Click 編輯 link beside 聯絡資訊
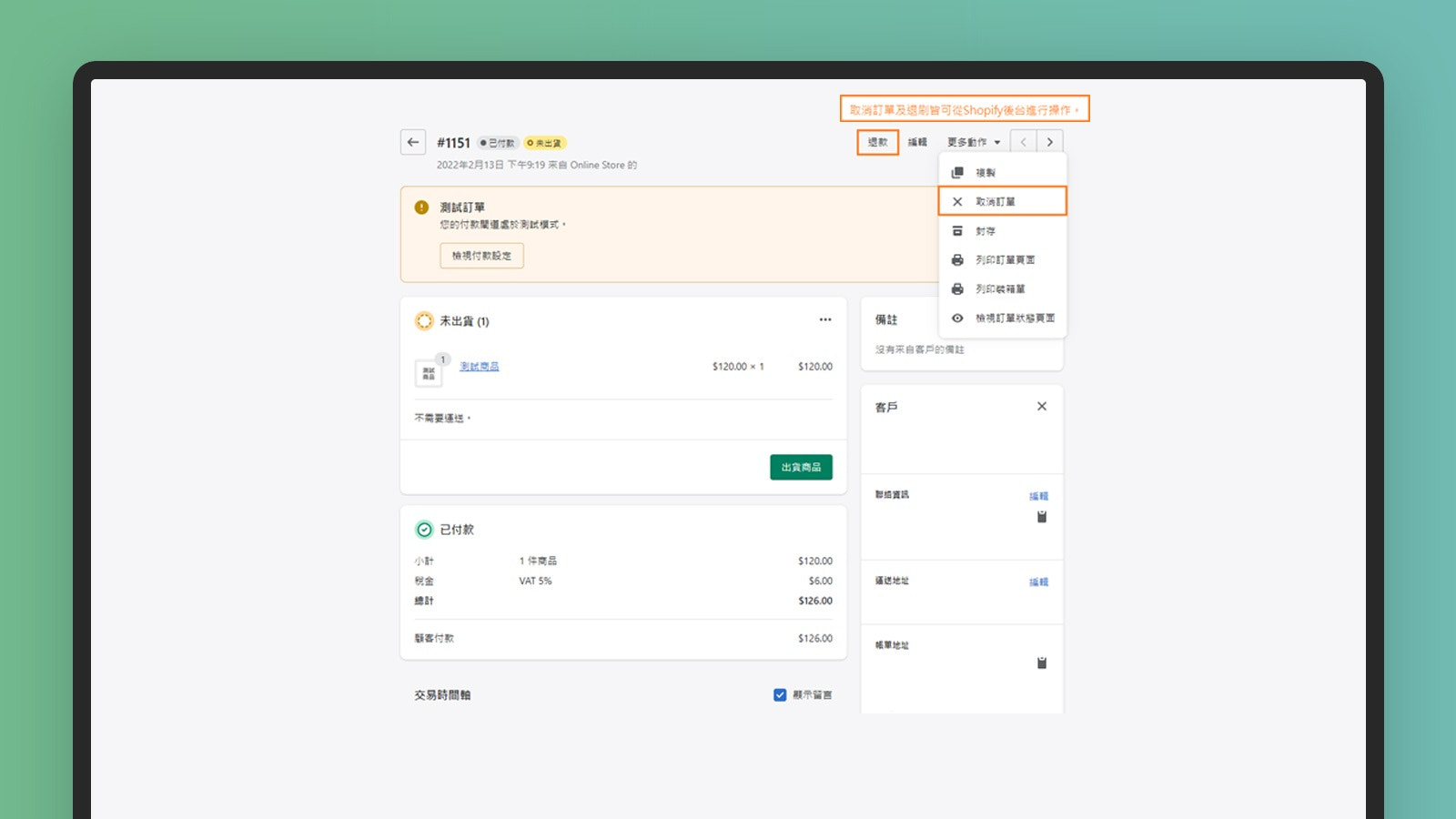 (x=1038, y=496)
